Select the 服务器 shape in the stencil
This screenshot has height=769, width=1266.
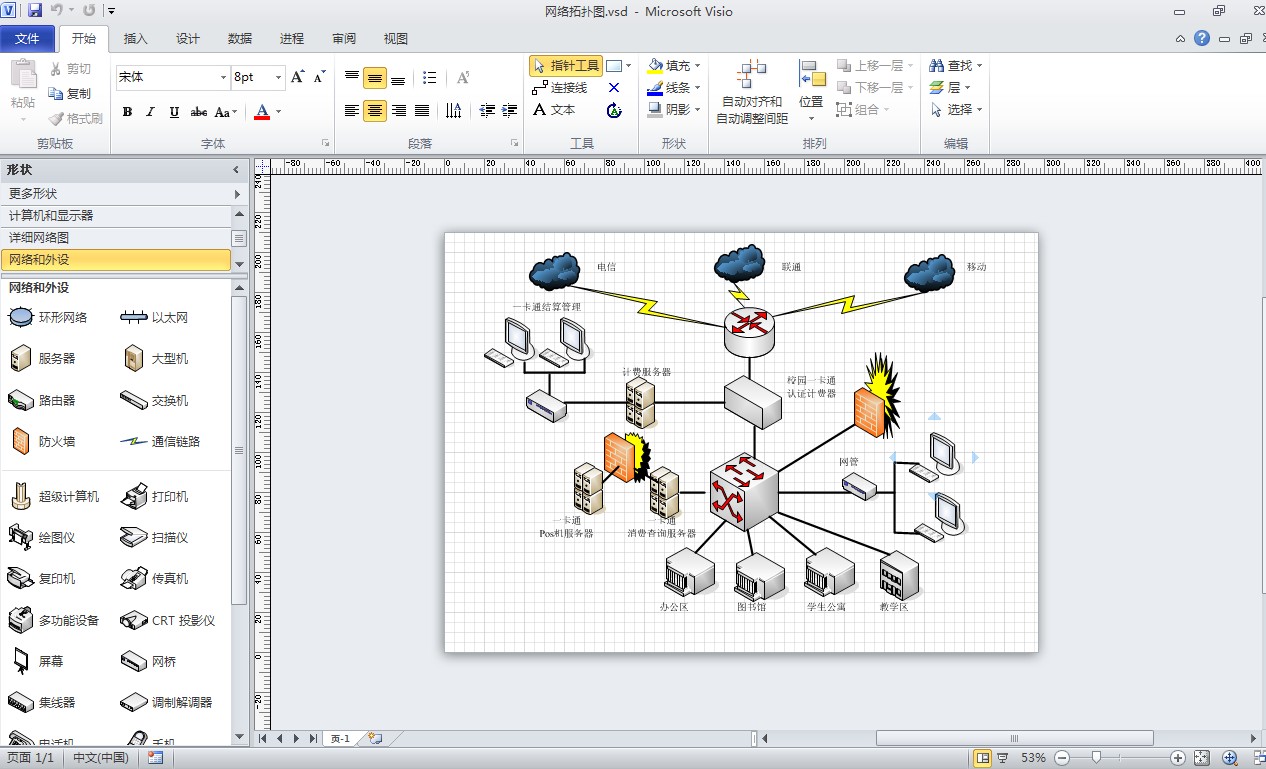45,358
